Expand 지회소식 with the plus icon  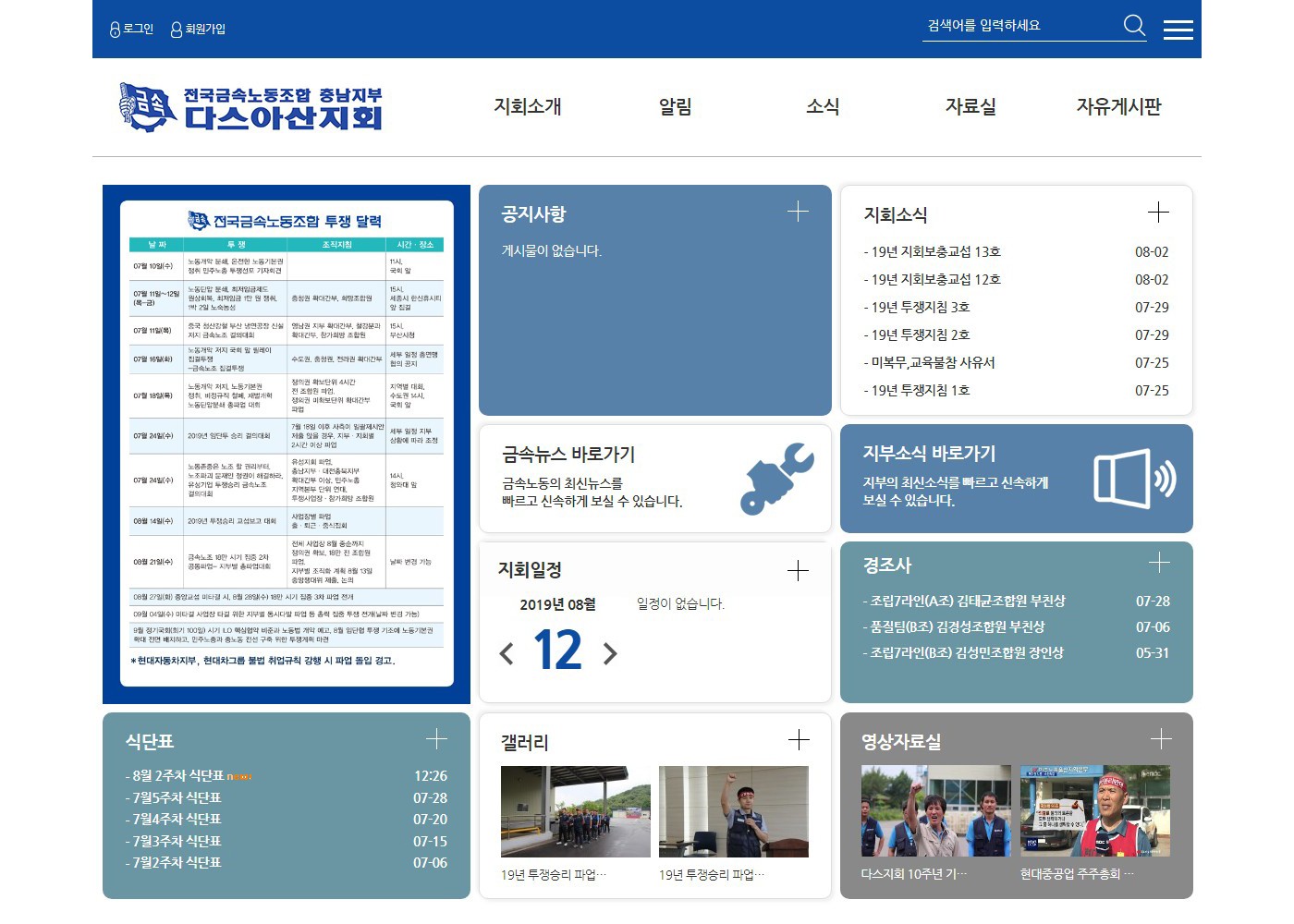[x=1158, y=212]
